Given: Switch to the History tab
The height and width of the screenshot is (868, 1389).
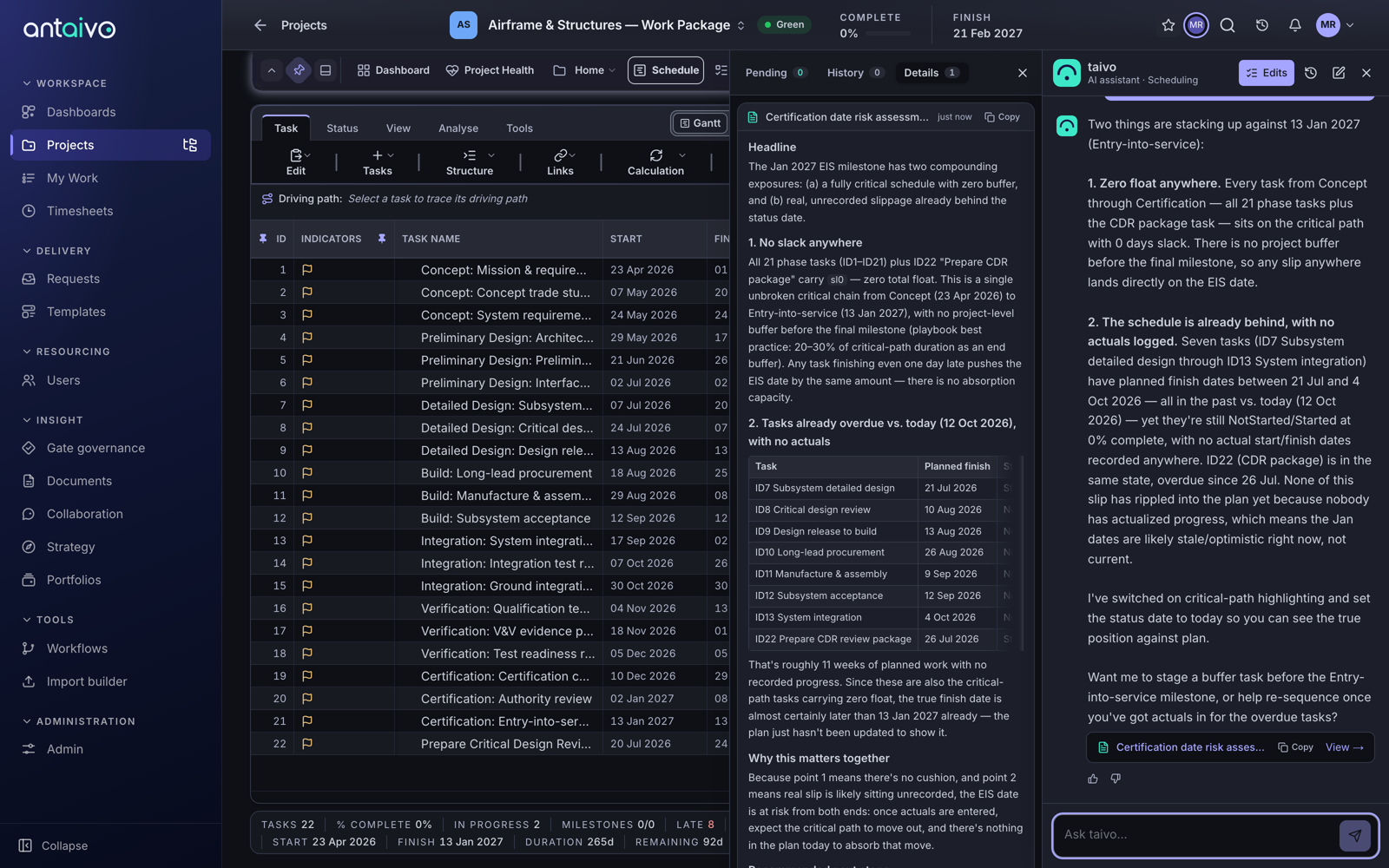Looking at the screenshot, I should coord(855,73).
